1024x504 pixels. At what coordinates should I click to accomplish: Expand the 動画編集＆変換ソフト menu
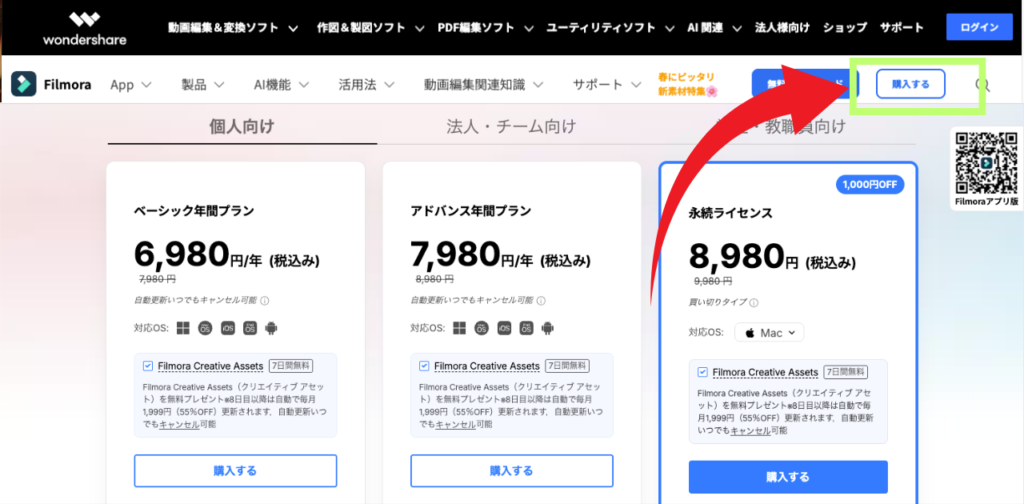tap(233, 28)
